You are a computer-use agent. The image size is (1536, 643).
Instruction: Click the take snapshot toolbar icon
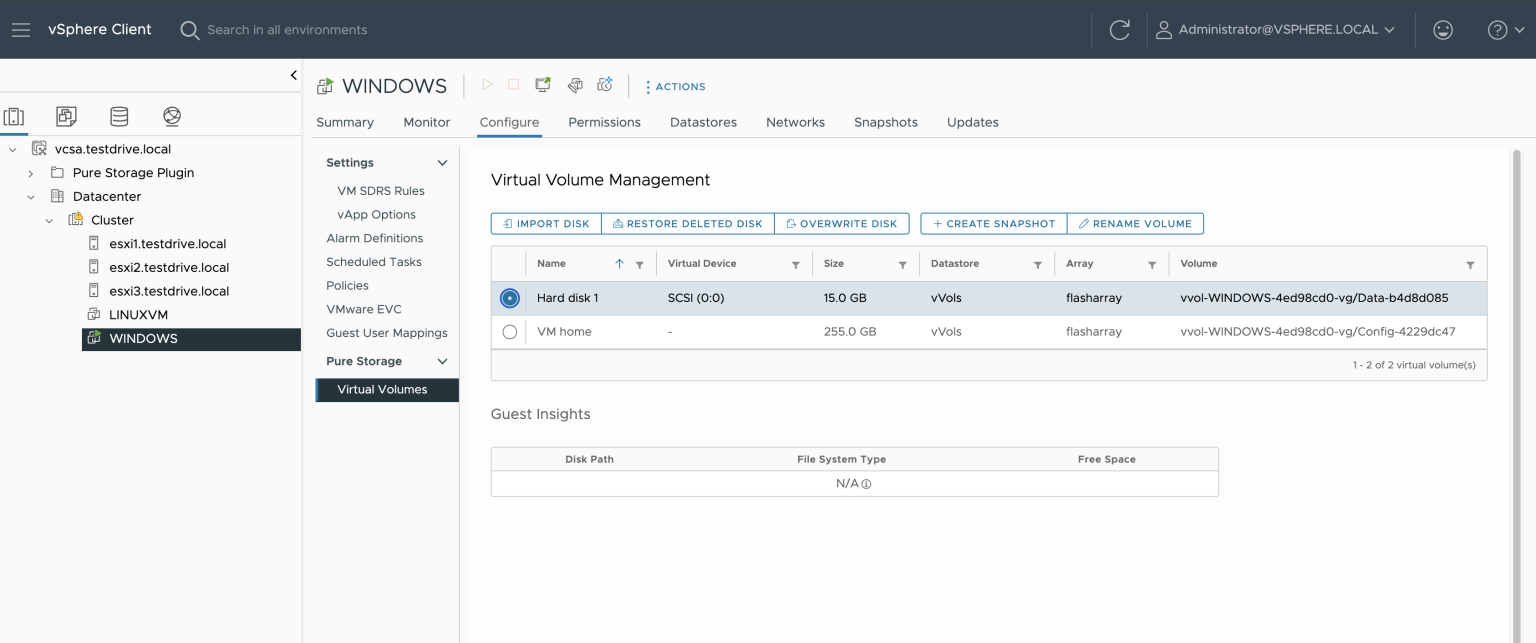[605, 86]
